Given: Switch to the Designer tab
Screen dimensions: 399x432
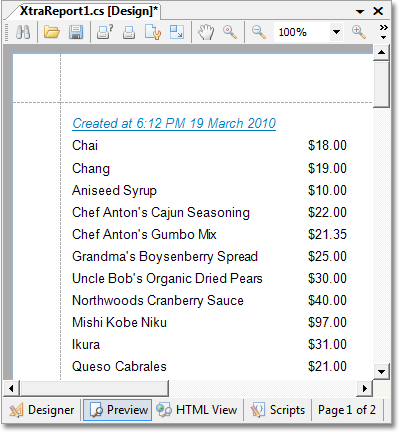Looking at the screenshot, I should [42, 410].
